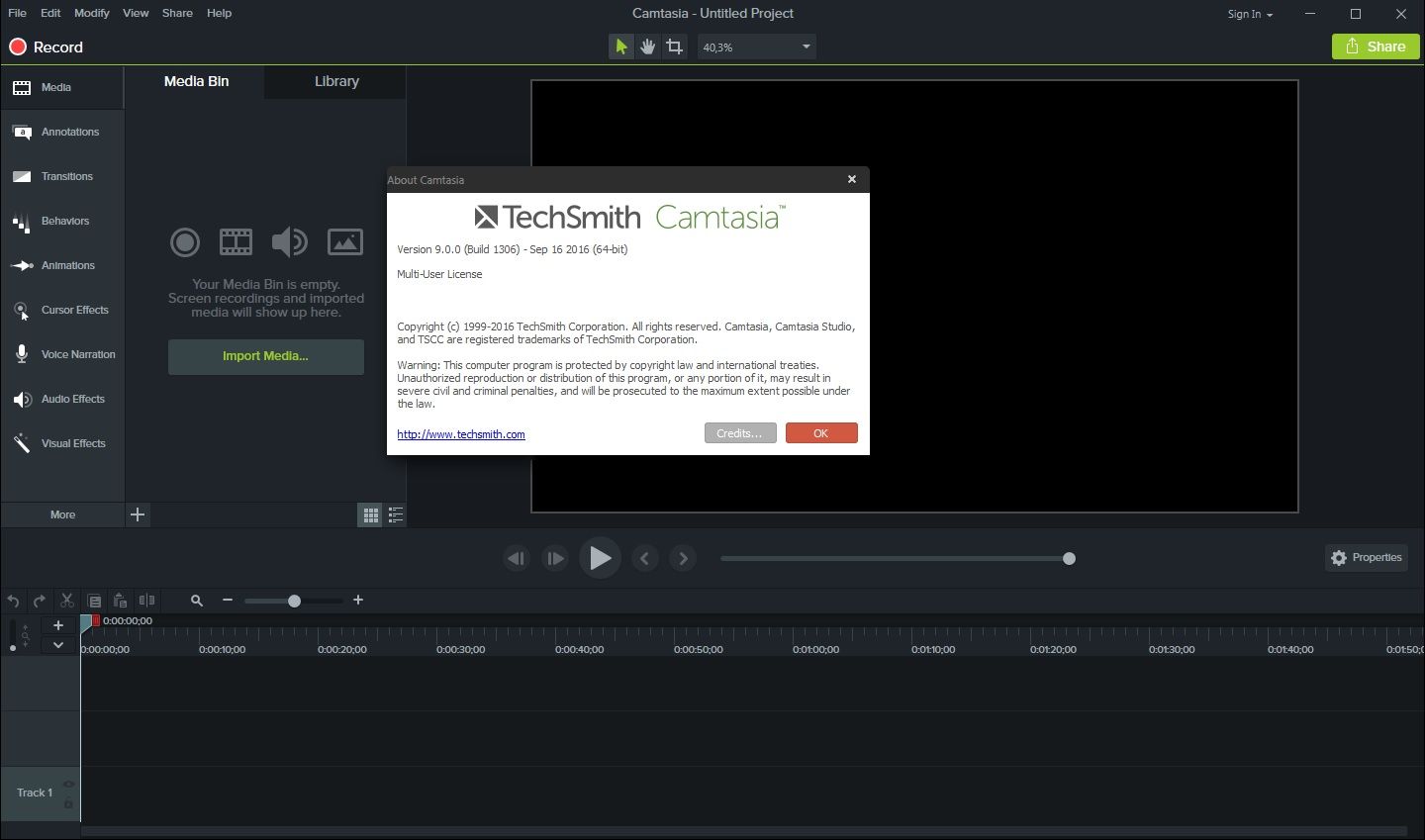Open the Properties panel

pos(1367,558)
